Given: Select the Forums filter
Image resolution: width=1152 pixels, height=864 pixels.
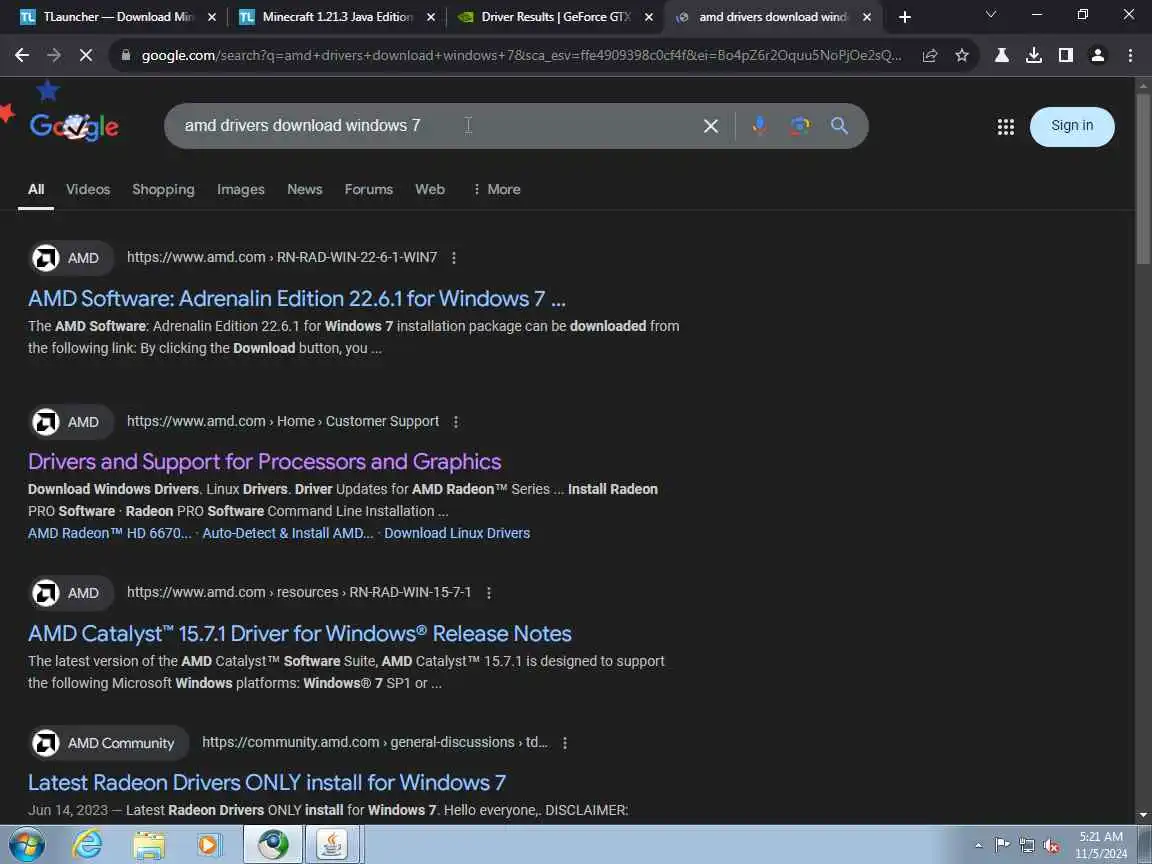Looking at the screenshot, I should click(368, 190).
